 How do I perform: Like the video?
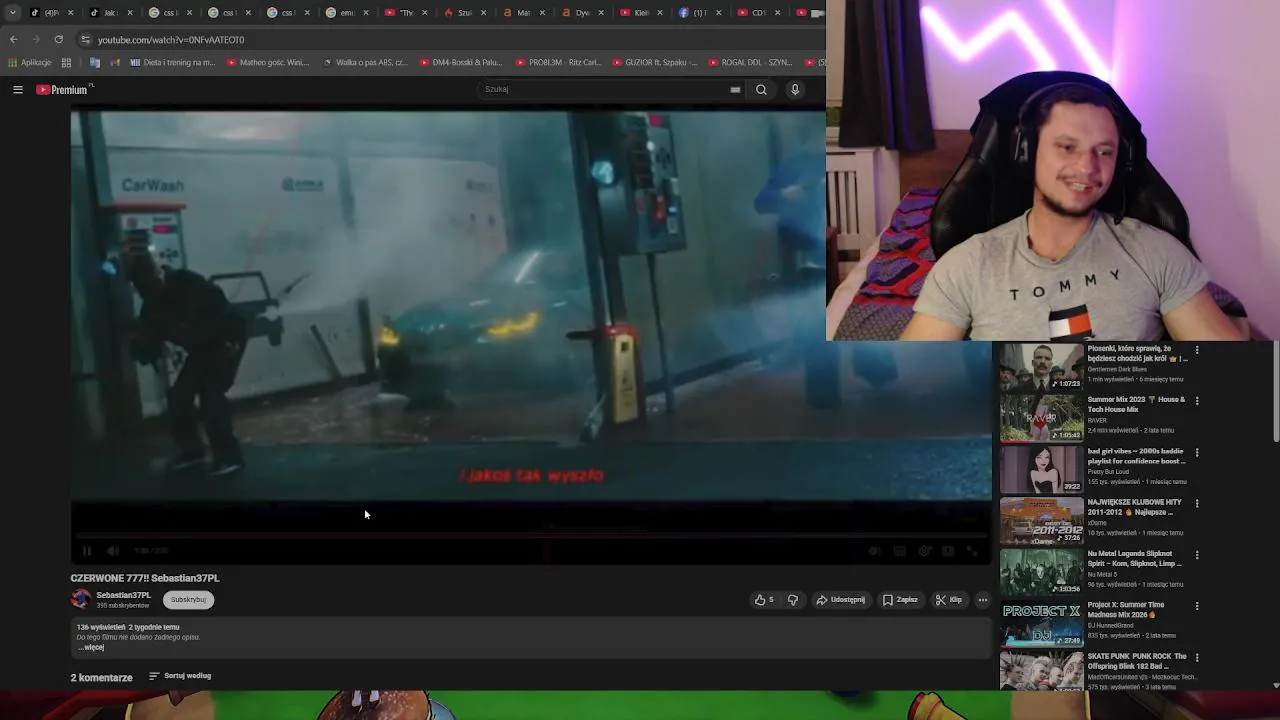point(765,600)
